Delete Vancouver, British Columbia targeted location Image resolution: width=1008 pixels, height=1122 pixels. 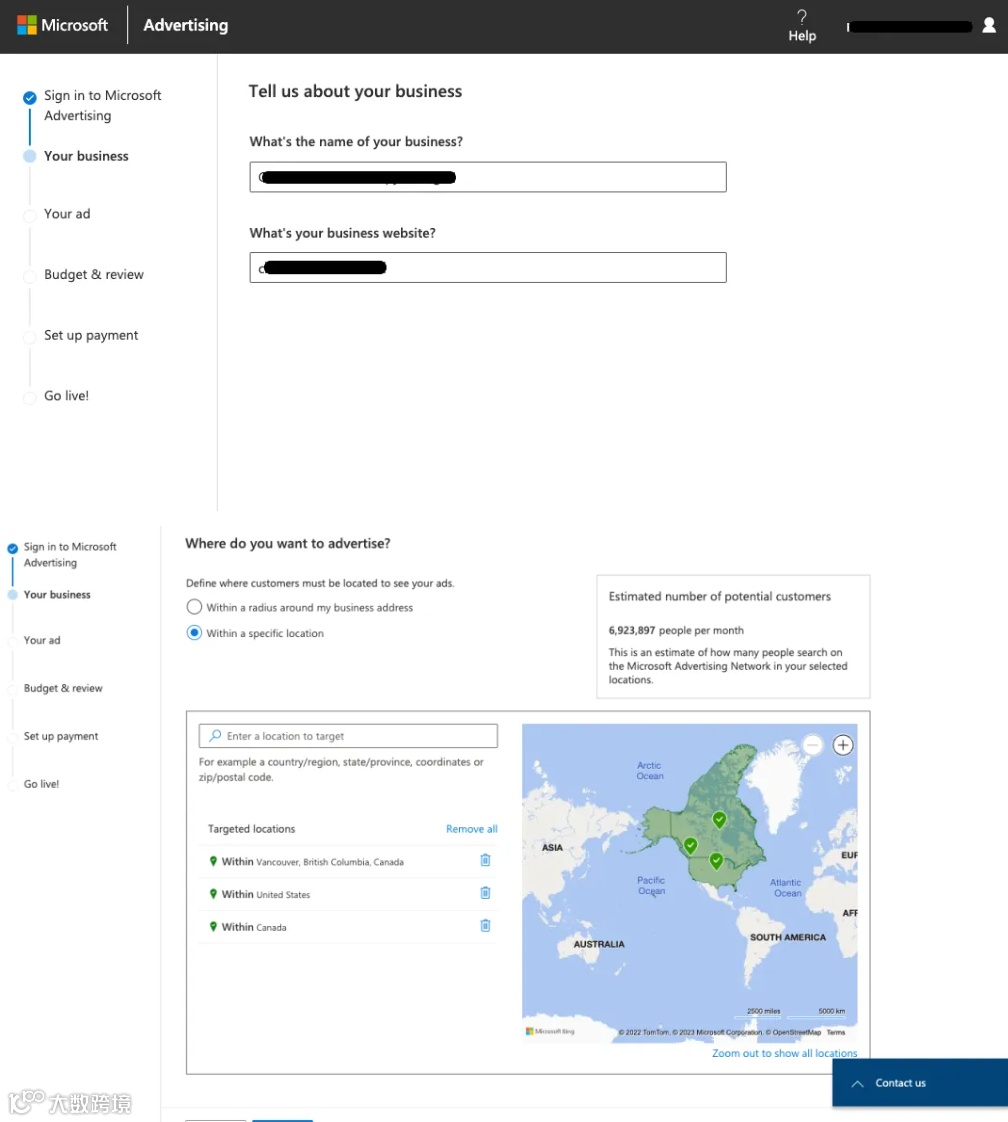485,860
